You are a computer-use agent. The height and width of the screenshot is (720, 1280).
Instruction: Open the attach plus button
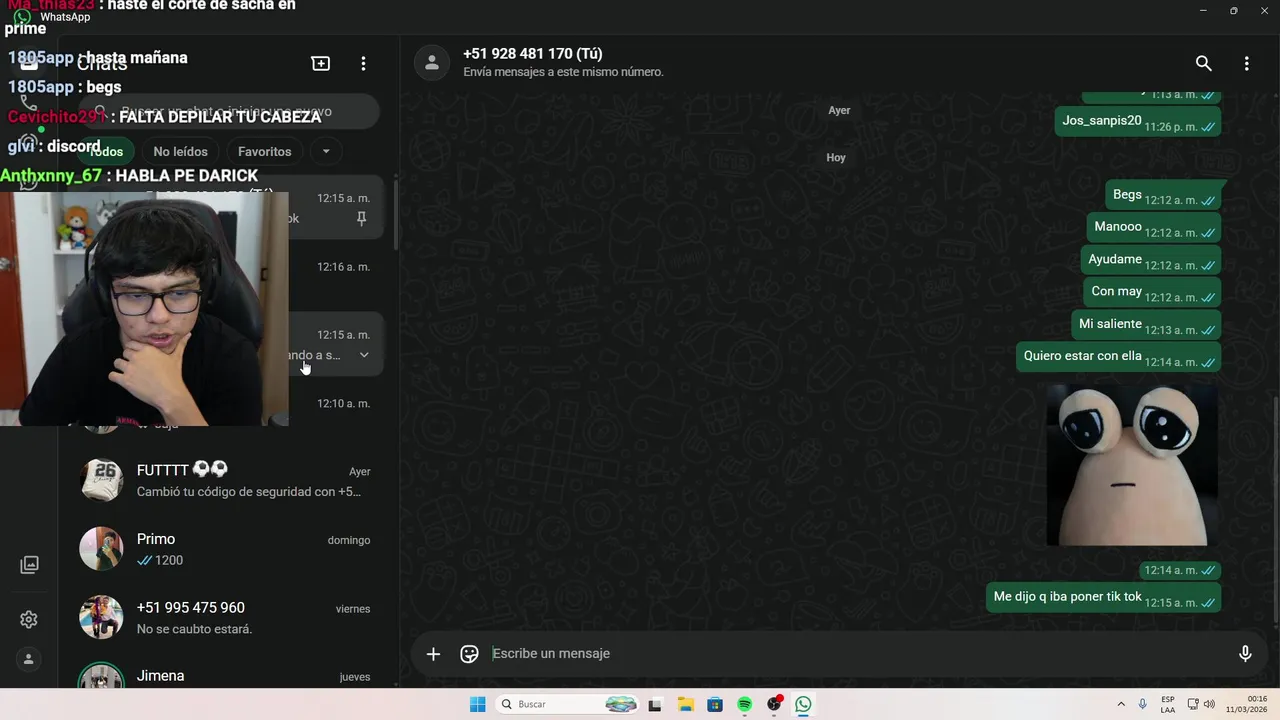tap(433, 654)
